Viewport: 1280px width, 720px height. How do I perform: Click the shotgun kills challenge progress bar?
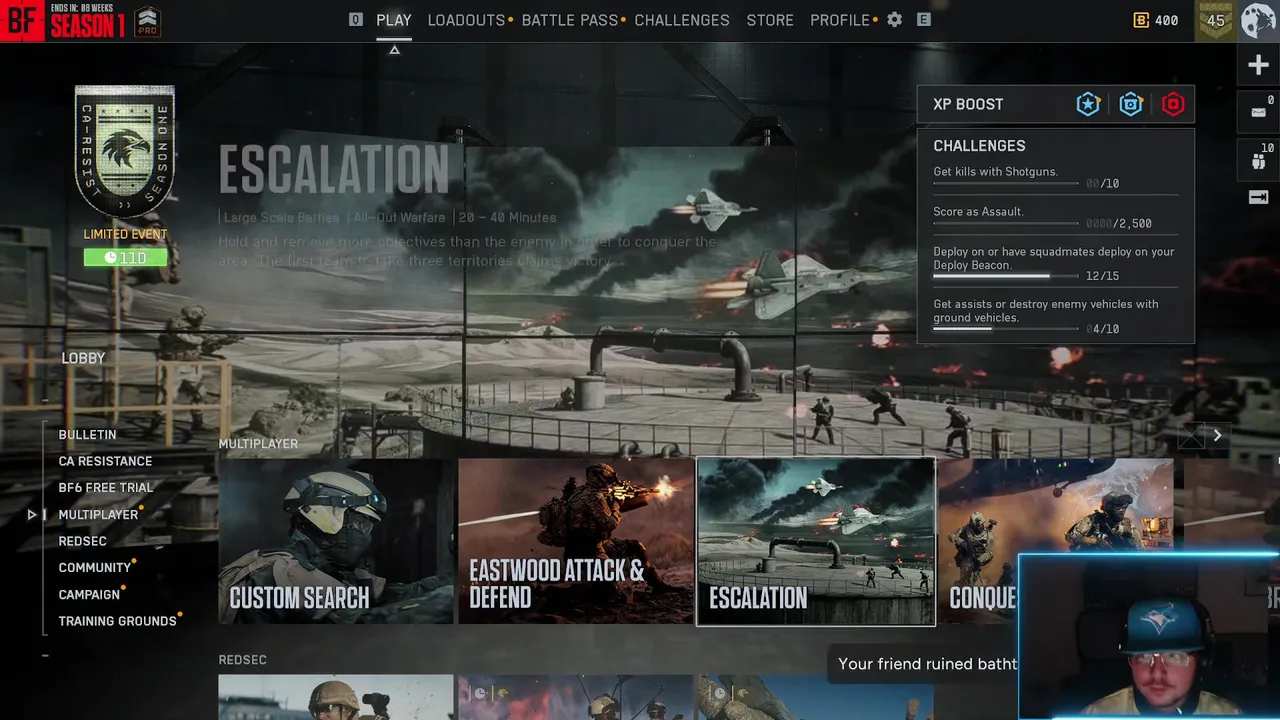1006,184
